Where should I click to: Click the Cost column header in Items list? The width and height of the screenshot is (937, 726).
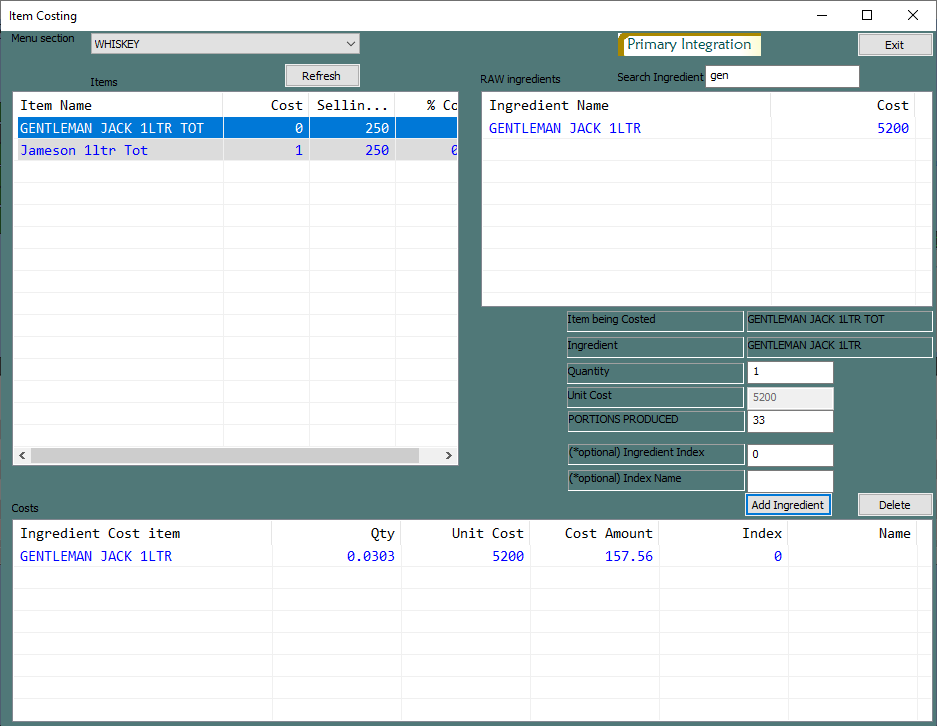click(266, 106)
